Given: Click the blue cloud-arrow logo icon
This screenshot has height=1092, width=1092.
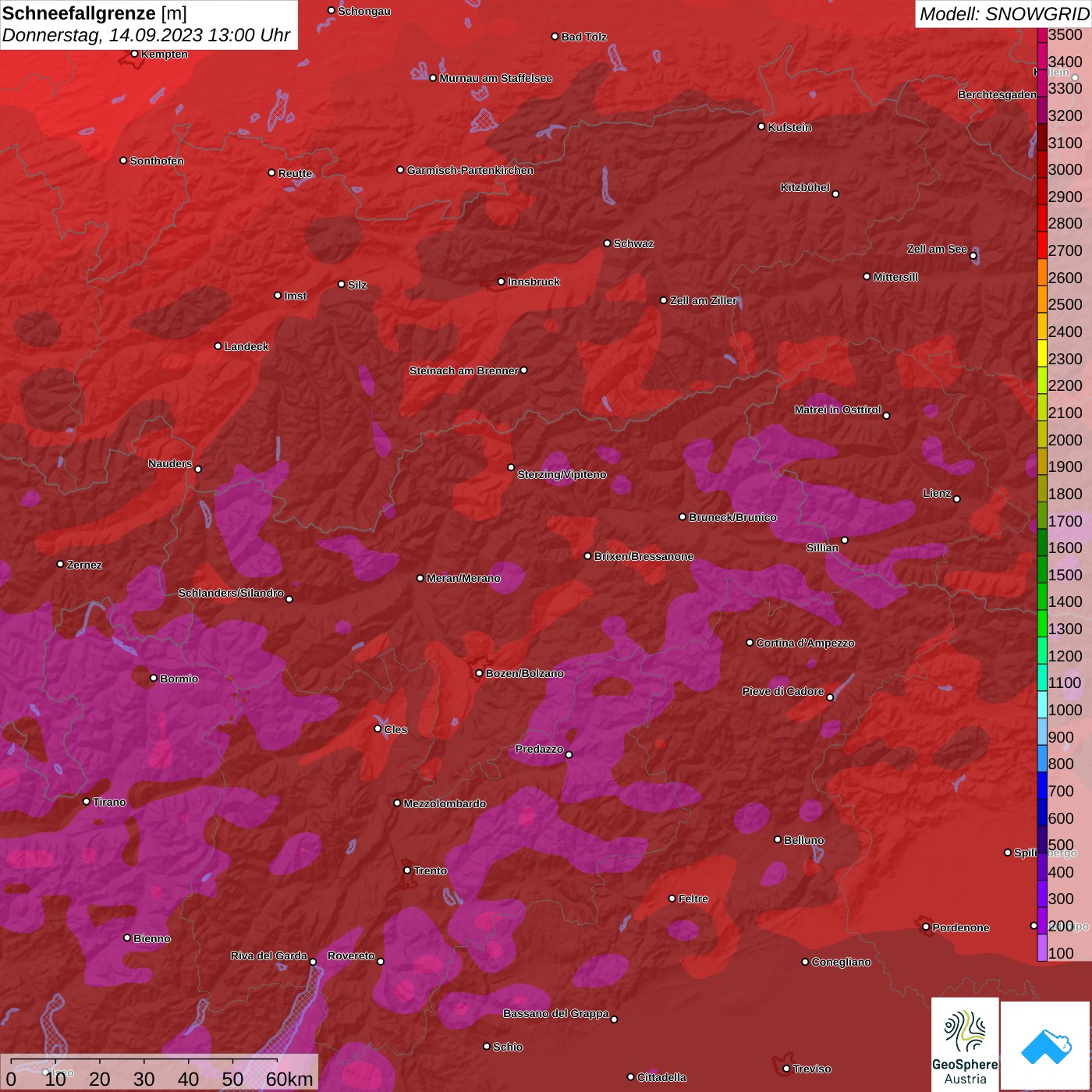Looking at the screenshot, I should 1046,1047.
